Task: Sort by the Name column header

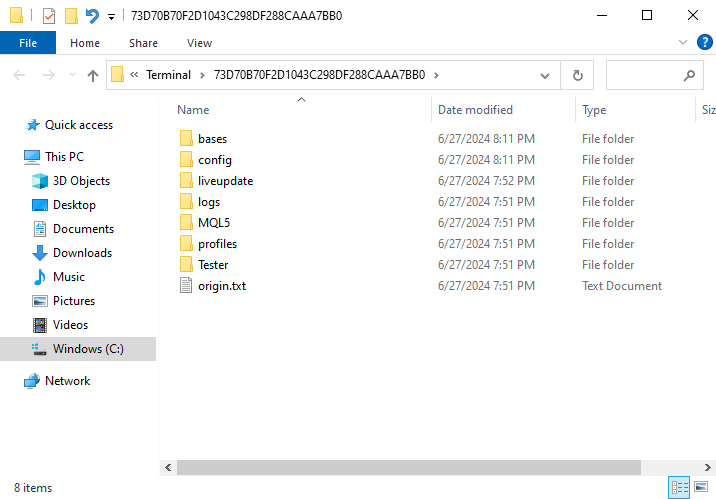Action: [x=193, y=110]
